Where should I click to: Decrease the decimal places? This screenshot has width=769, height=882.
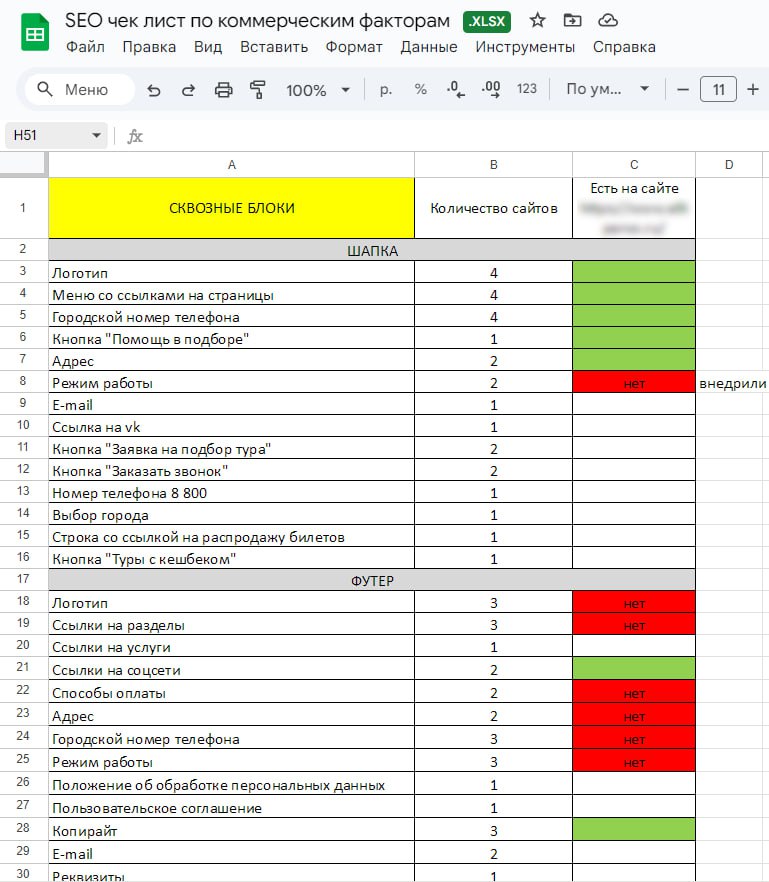[456, 90]
